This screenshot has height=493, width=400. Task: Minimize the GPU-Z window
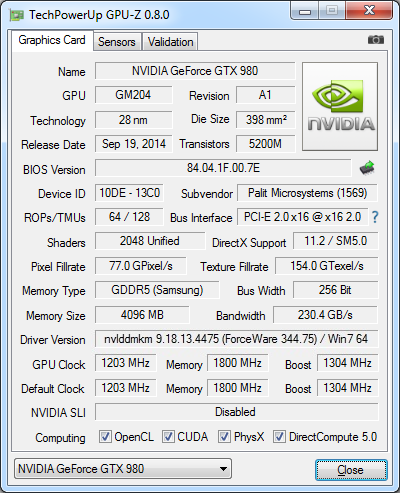tap(305, 11)
